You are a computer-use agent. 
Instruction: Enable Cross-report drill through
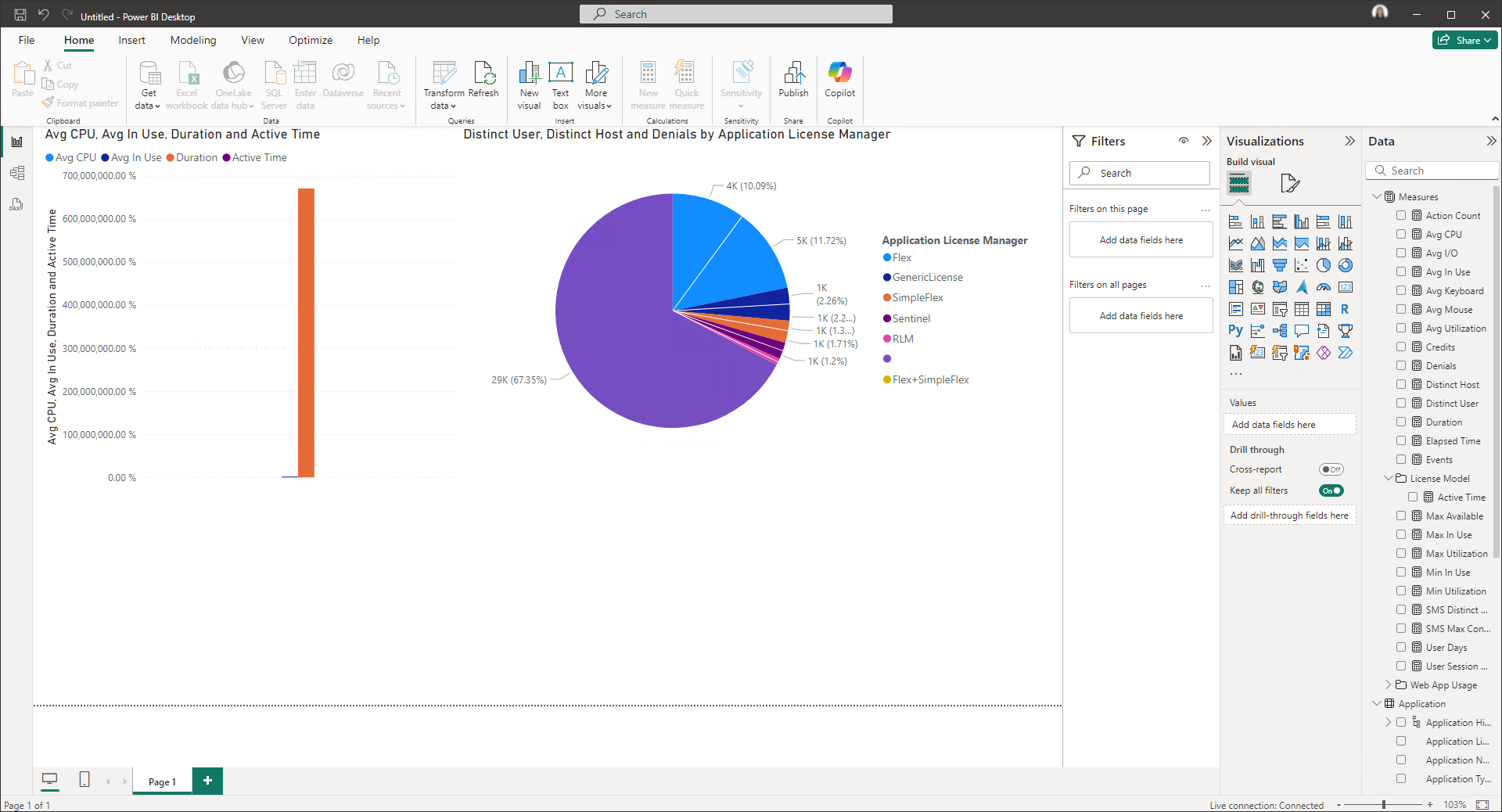[x=1331, y=469]
